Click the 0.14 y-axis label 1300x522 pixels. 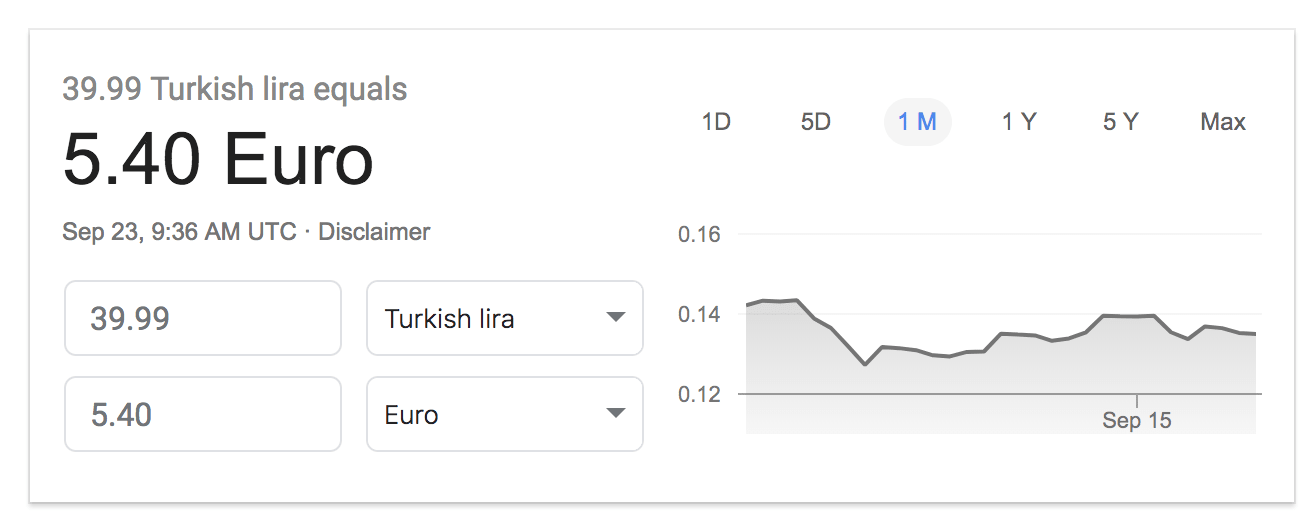point(699,315)
